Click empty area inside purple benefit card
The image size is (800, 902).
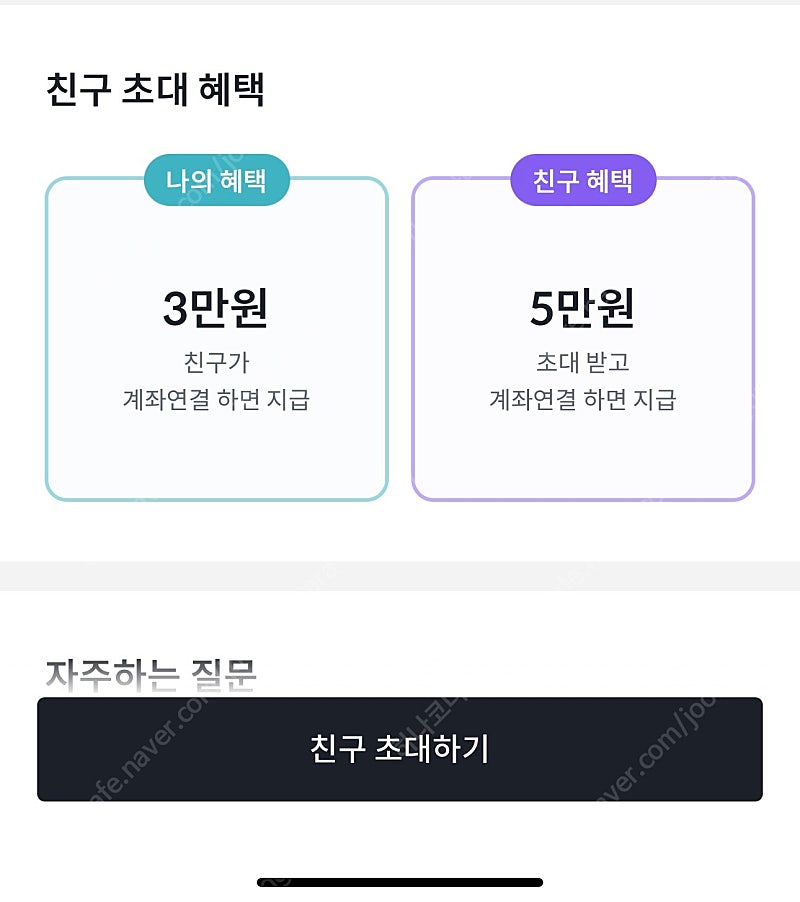[583, 460]
